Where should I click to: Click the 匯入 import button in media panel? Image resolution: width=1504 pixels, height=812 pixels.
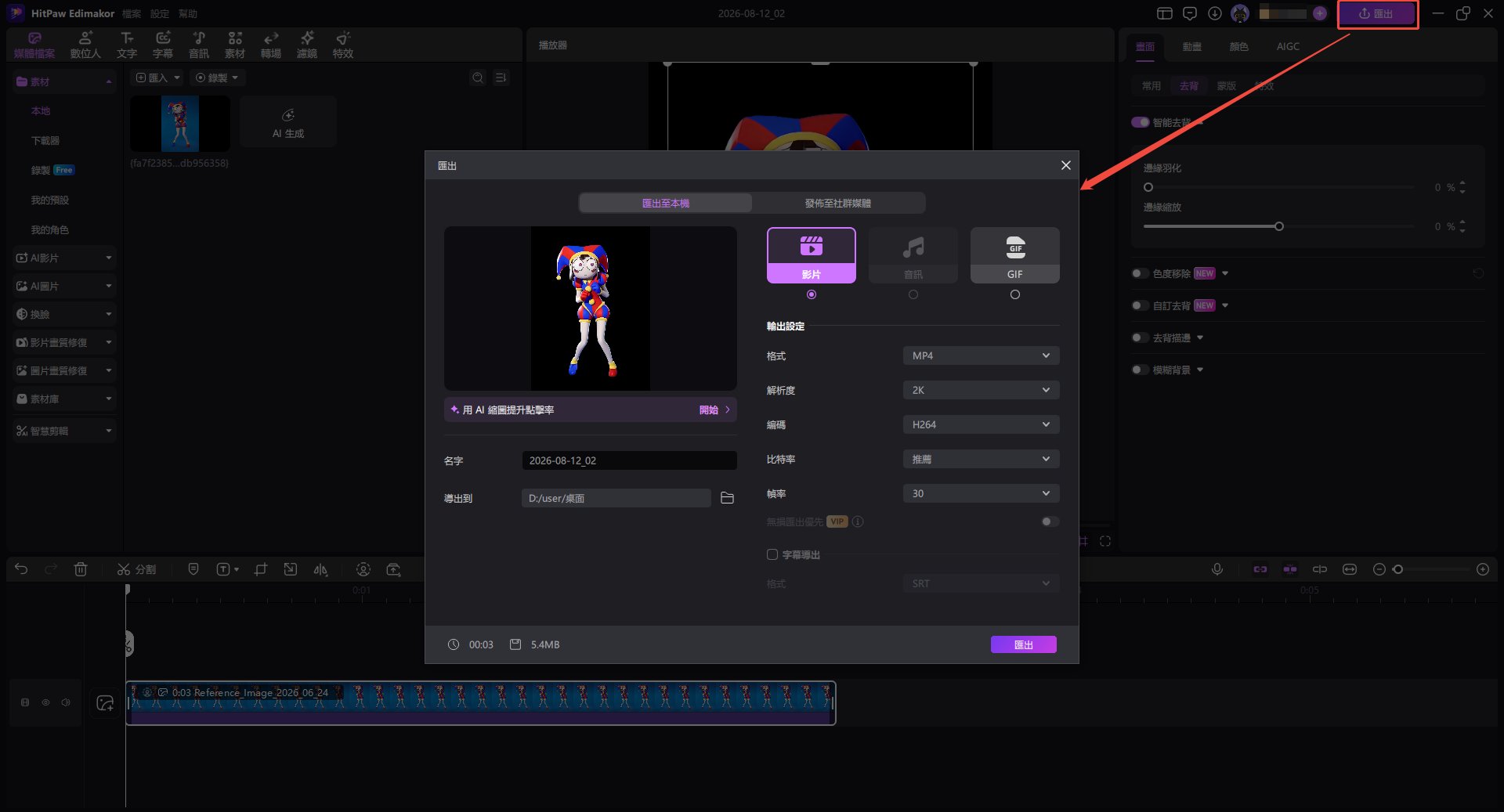[x=157, y=78]
